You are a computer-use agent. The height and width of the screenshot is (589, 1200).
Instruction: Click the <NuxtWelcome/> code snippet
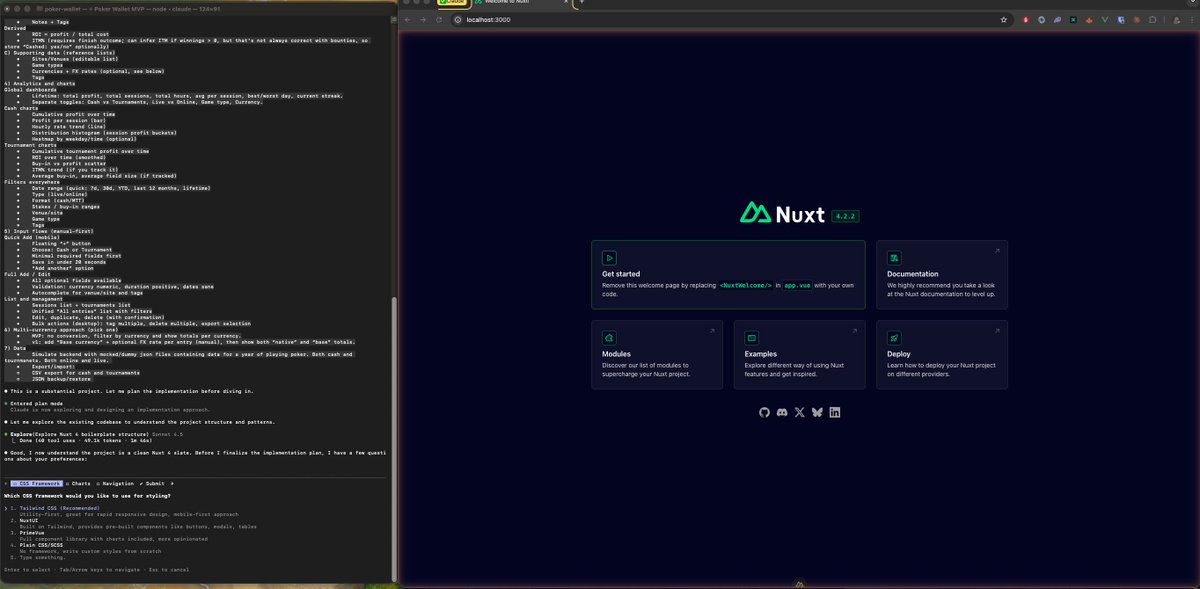point(746,285)
